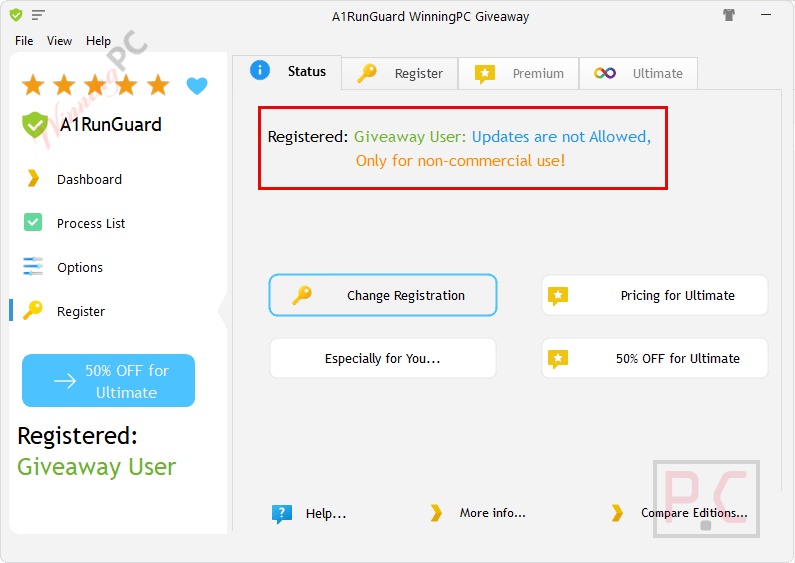Minimize the A1RunGuard window
Viewport: 795px width, 563px height.
click(766, 15)
